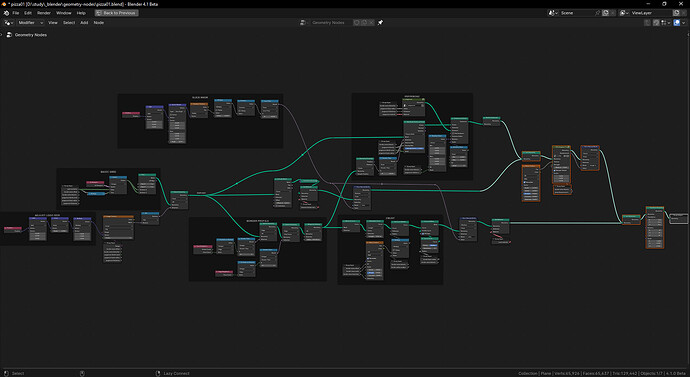Select the pink node in ADJUST LOOP SIZE frame
This screenshot has width=690, height=377.
12,229
